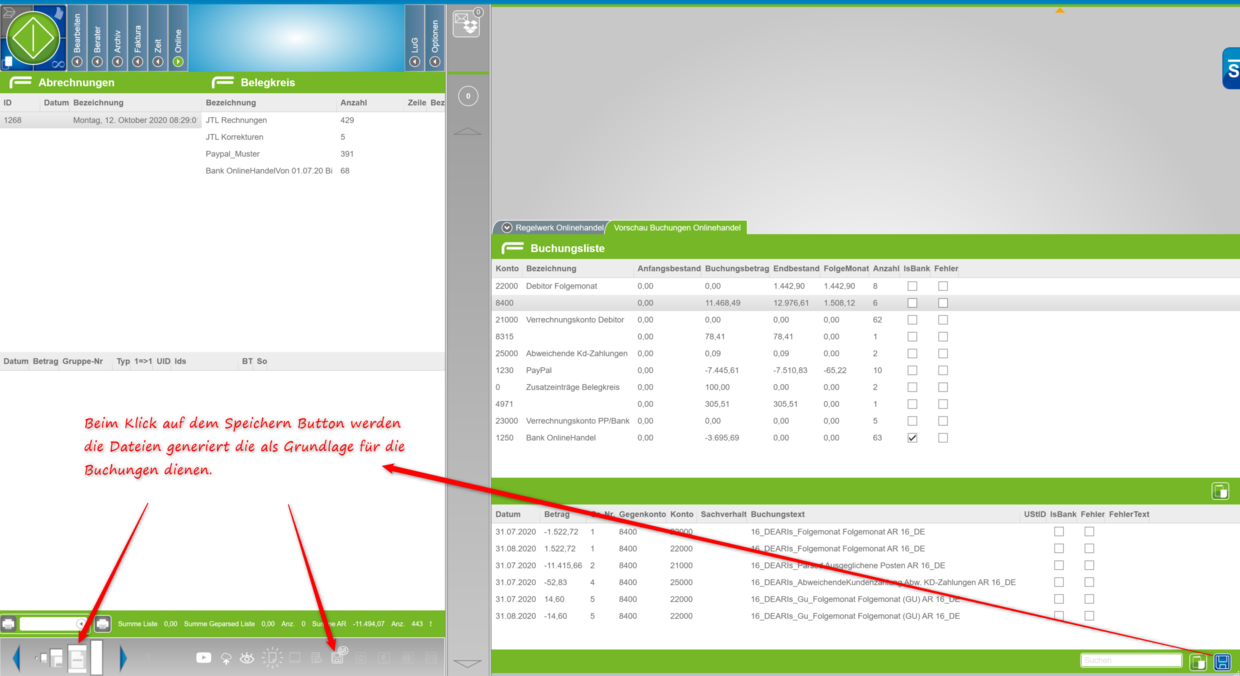Select the Paypal_Muster Belegkreis entry
1240x676 pixels.
pyautogui.click(x=230, y=154)
